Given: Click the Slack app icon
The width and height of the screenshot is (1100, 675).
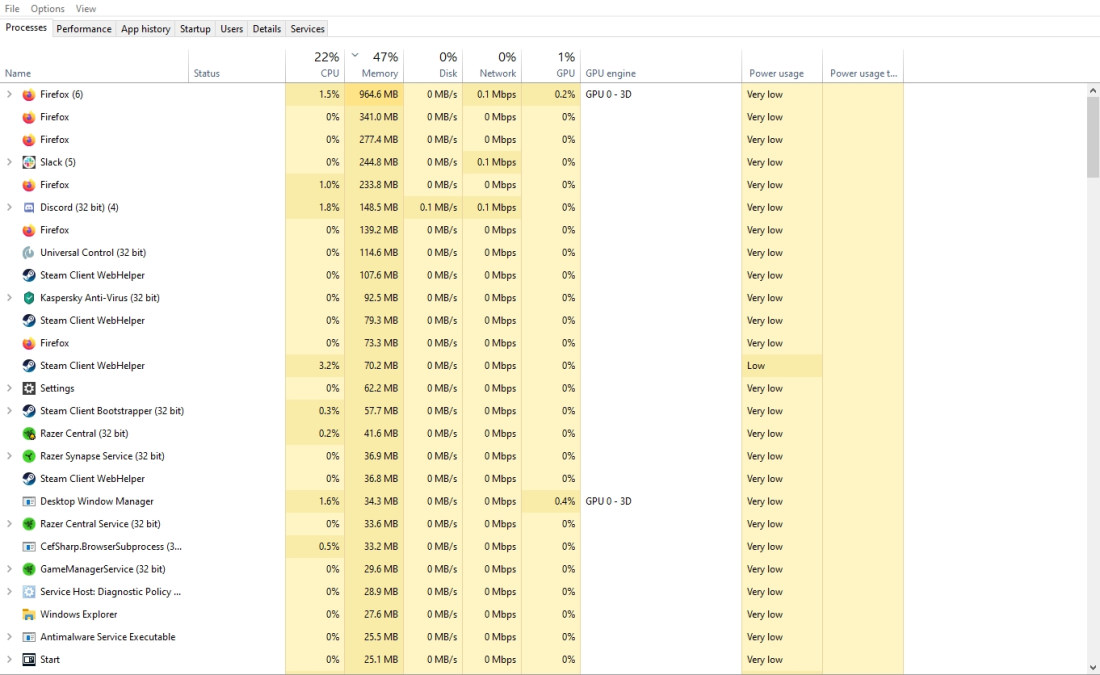Looking at the screenshot, I should (29, 162).
